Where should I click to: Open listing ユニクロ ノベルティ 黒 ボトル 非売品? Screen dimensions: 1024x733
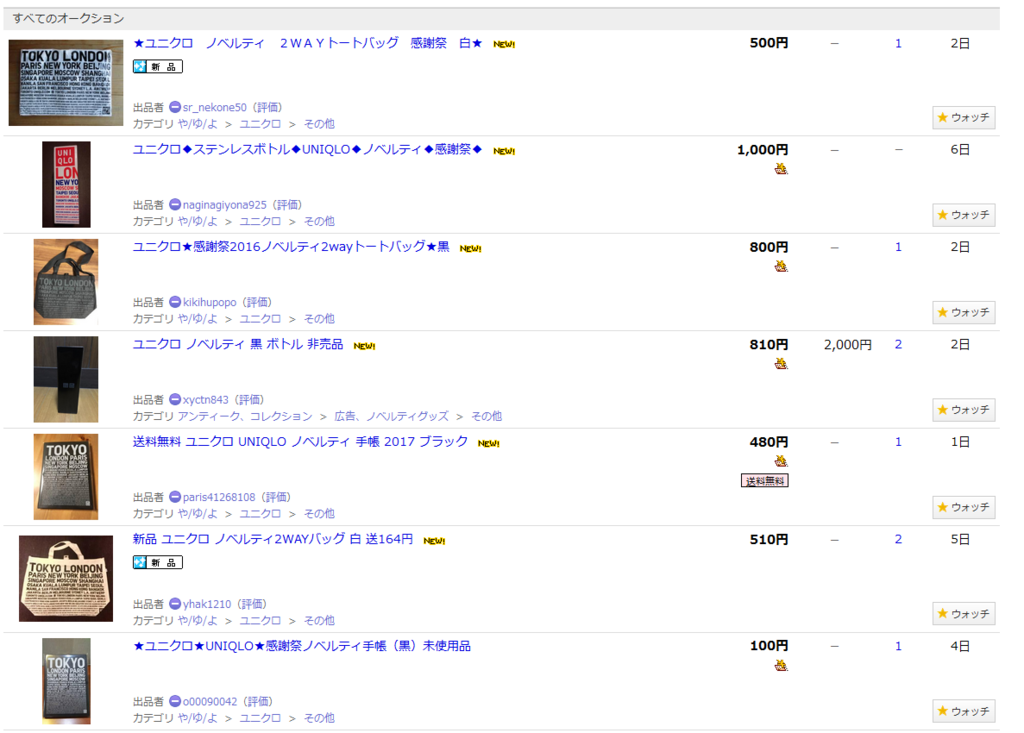(238, 344)
